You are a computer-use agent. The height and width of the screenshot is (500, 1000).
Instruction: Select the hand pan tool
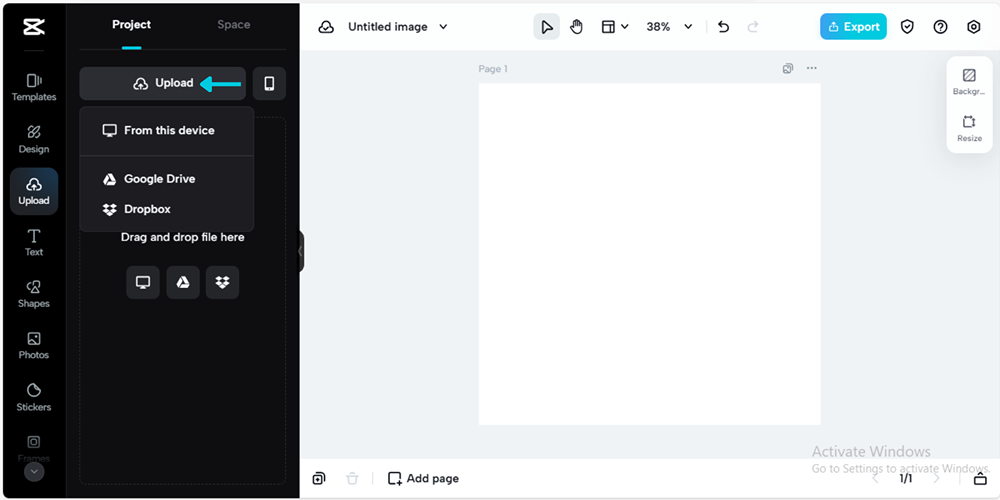pos(577,27)
